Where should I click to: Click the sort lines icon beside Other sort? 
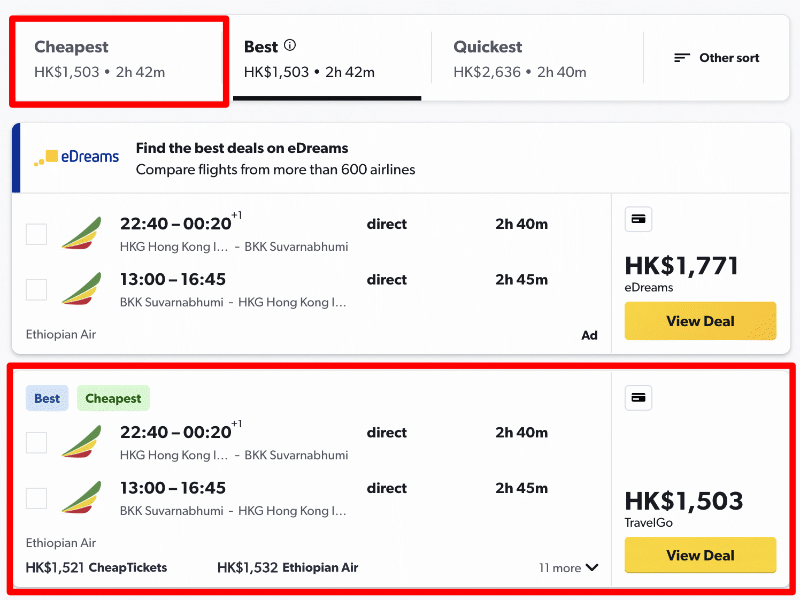[682, 58]
